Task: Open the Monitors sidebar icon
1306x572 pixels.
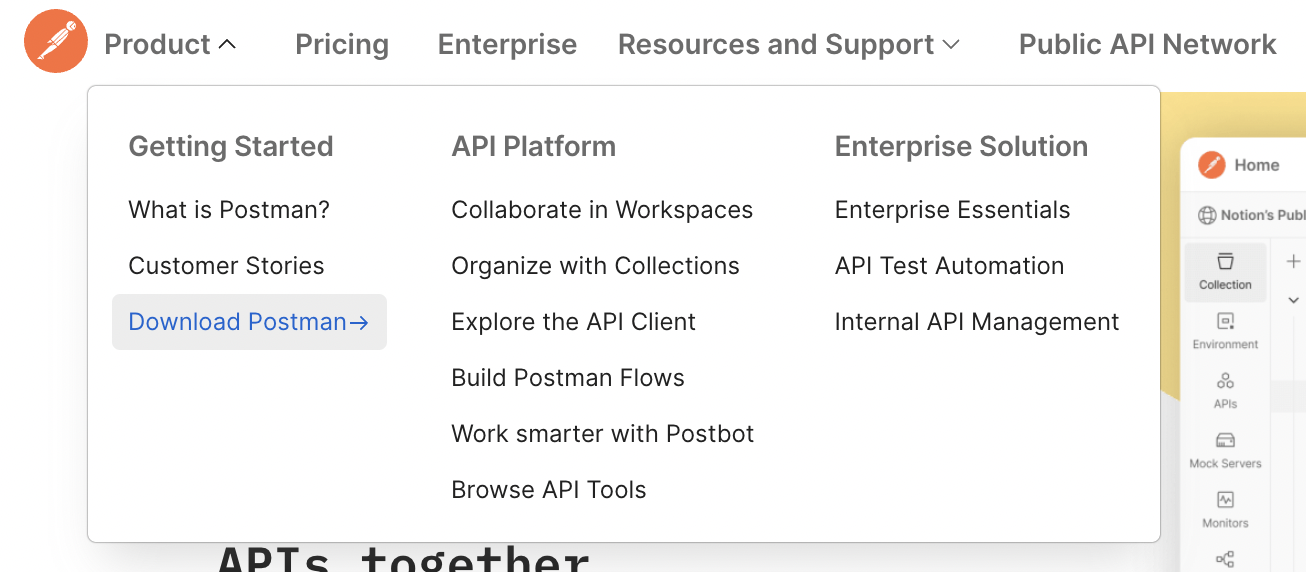Action: click(x=1225, y=510)
